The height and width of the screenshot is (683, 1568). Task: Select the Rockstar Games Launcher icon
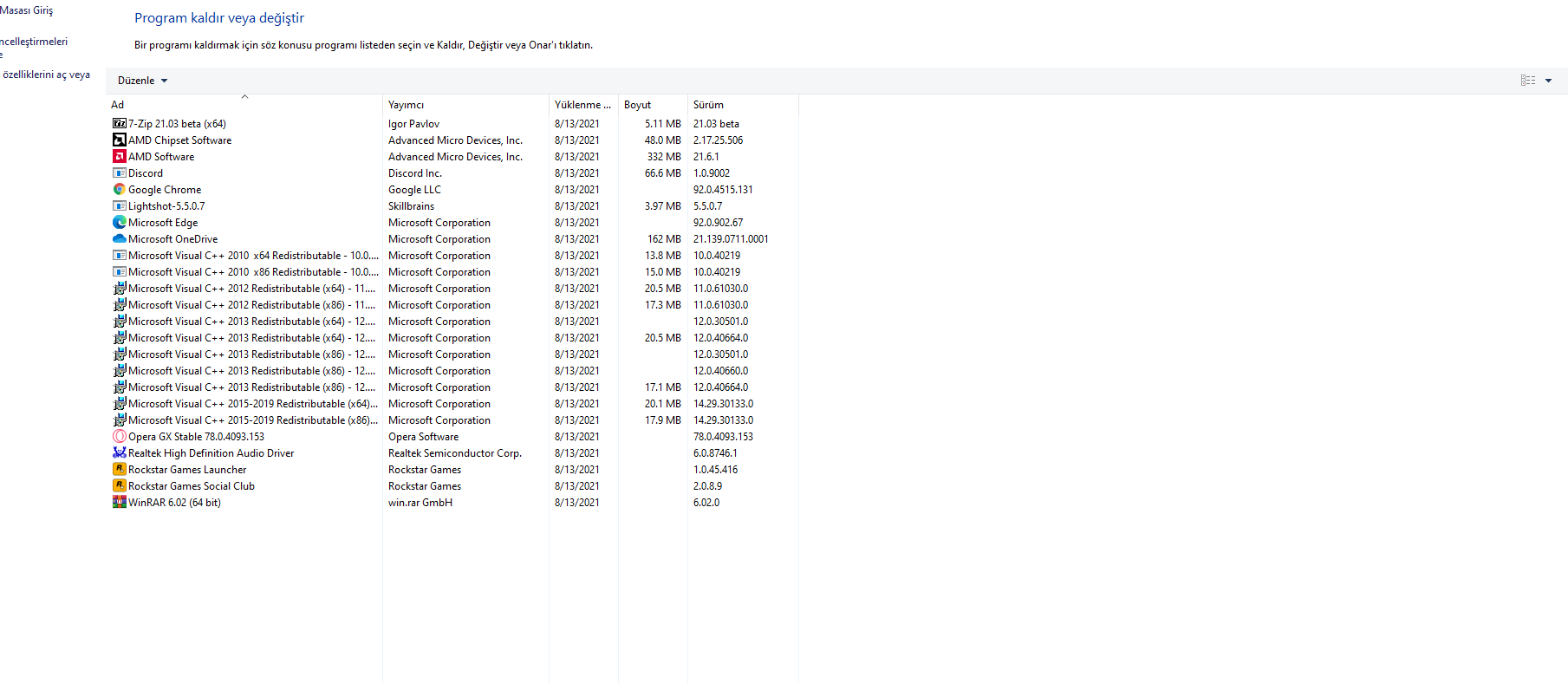[x=120, y=470]
